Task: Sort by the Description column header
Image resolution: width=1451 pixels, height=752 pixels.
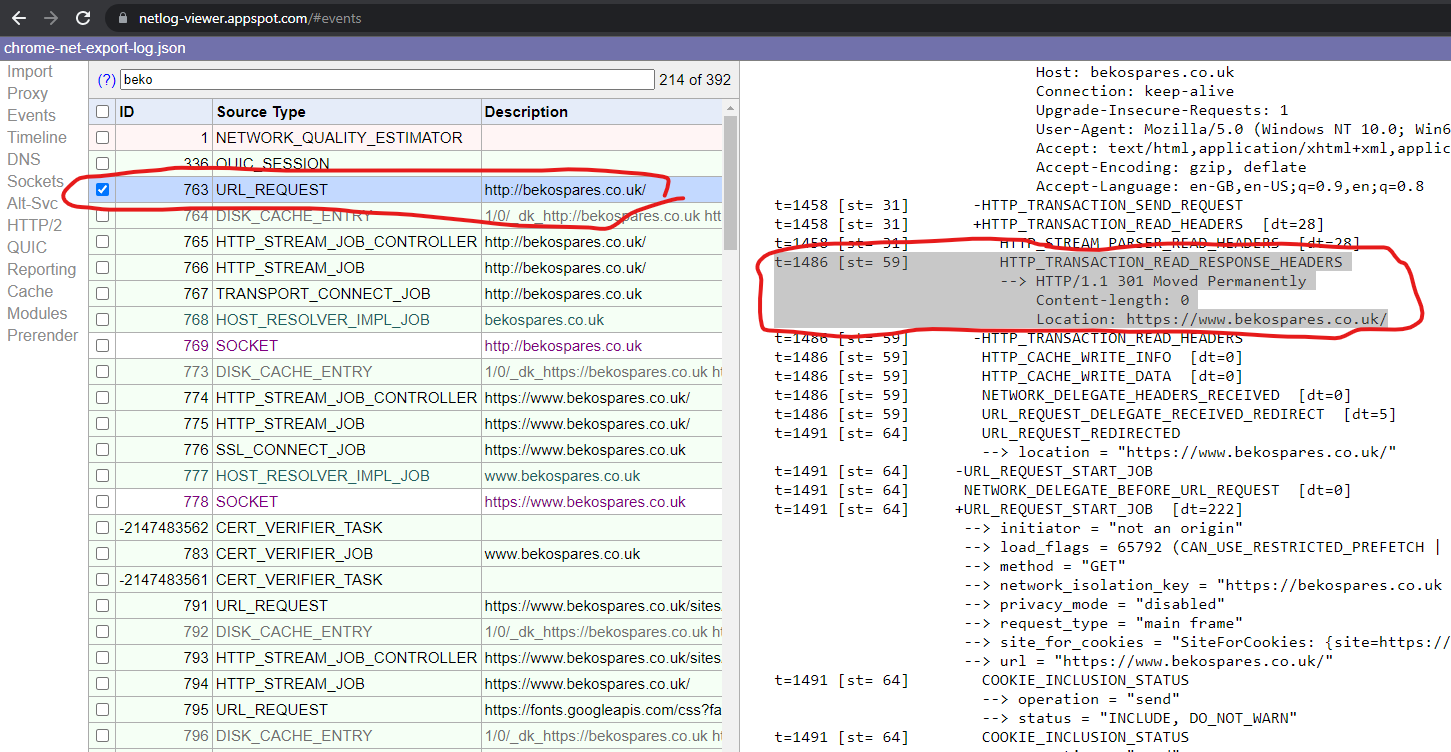Action: 601,112
